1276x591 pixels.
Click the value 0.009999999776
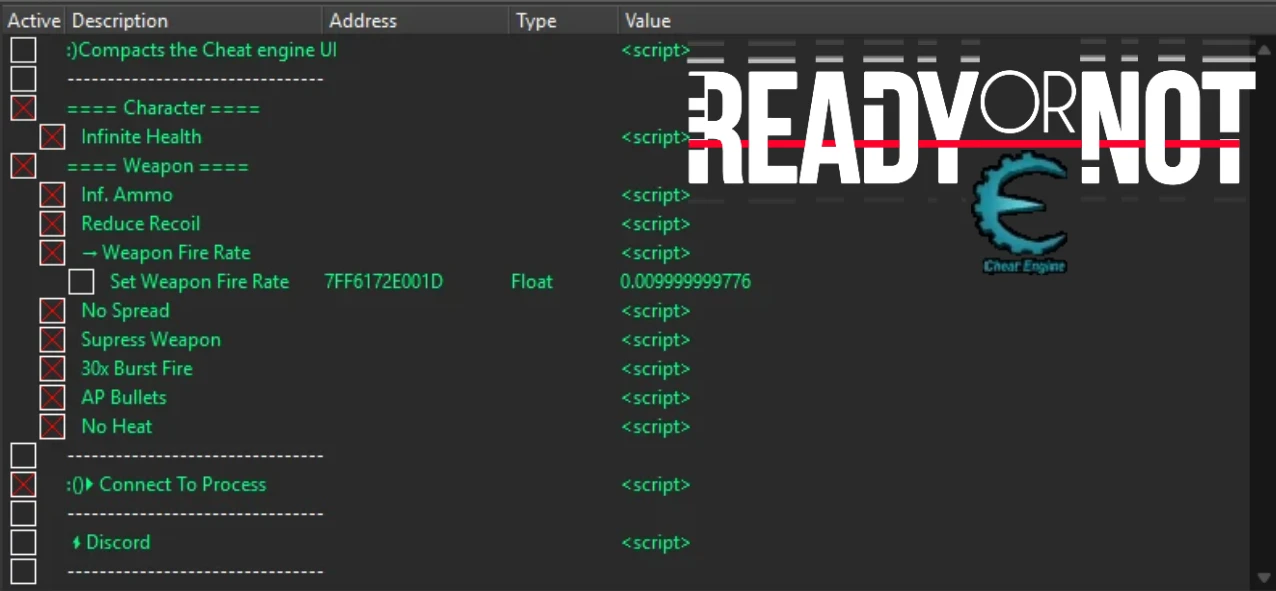(685, 282)
